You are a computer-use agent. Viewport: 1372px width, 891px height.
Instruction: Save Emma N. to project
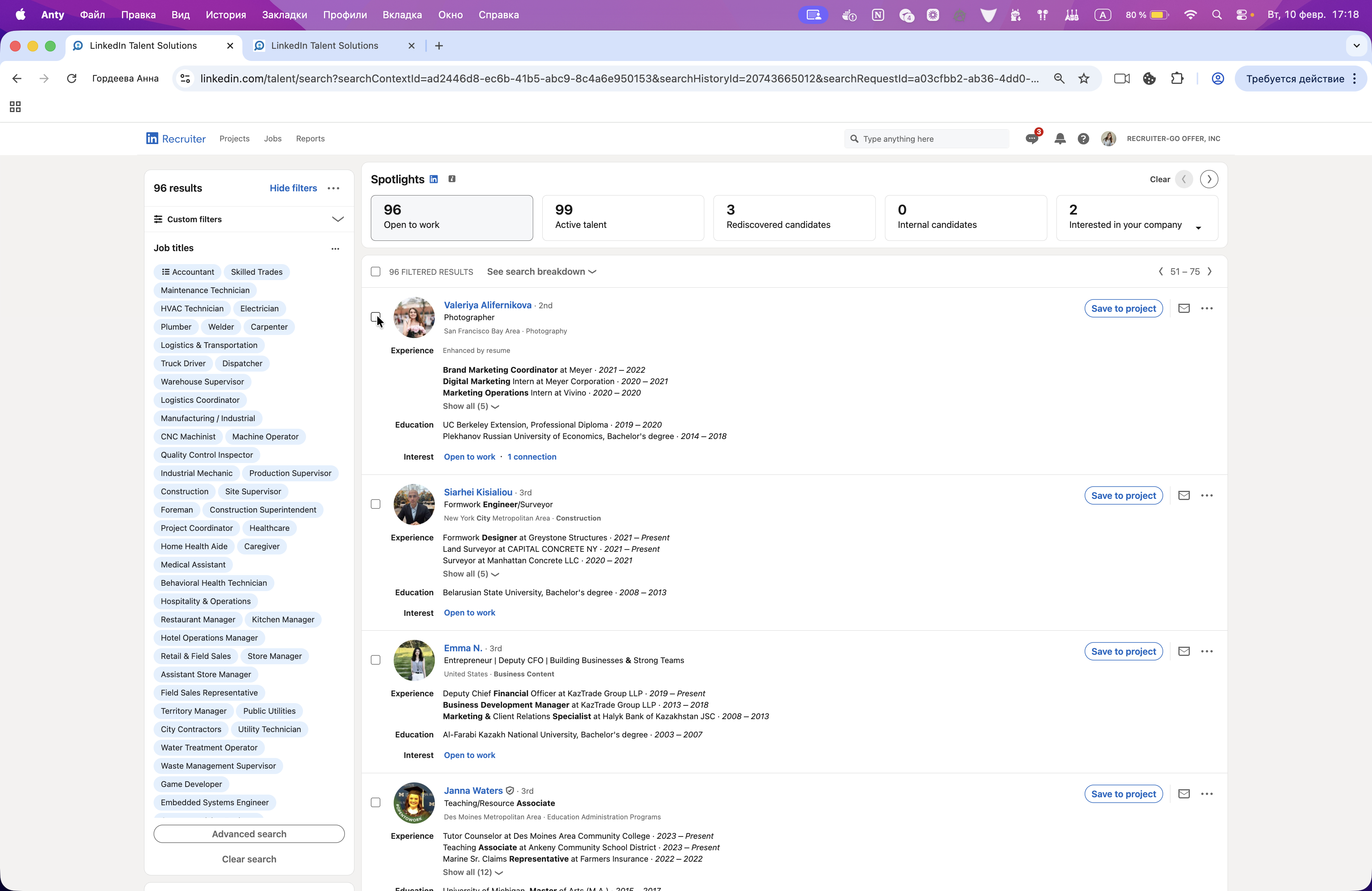coord(1123,651)
